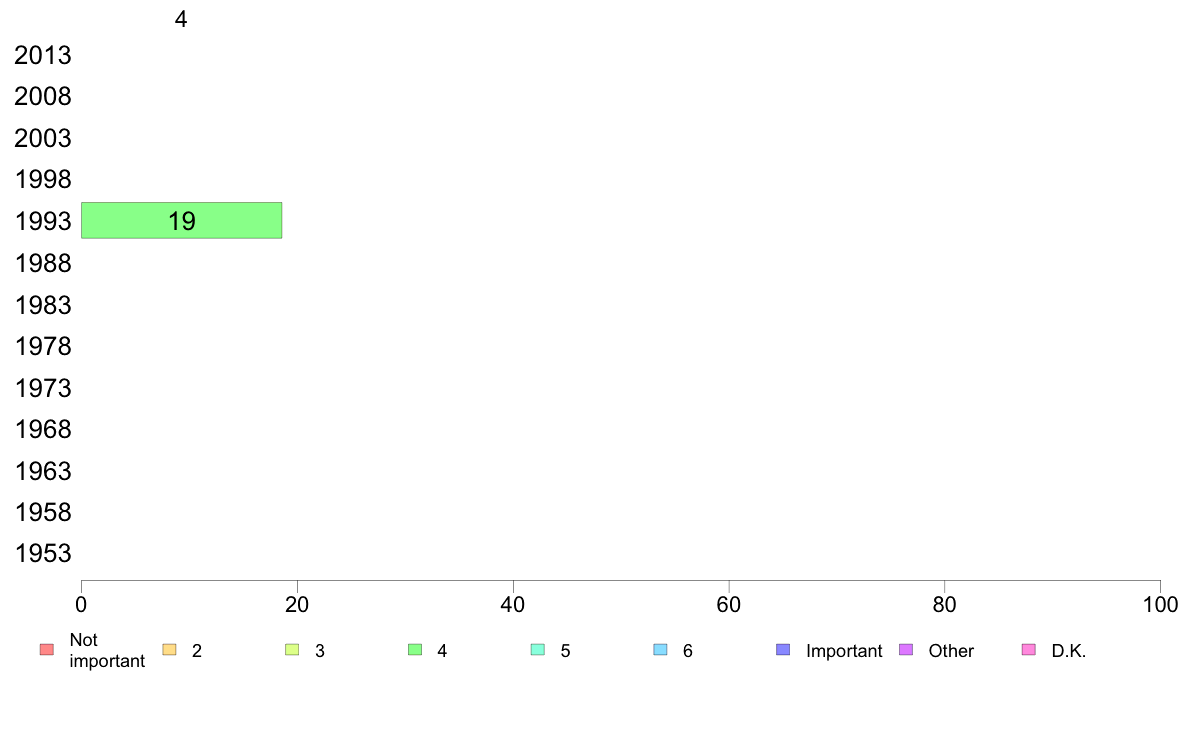Toggle the green legend swatch for 4
1188x736 pixels.
pos(415,650)
